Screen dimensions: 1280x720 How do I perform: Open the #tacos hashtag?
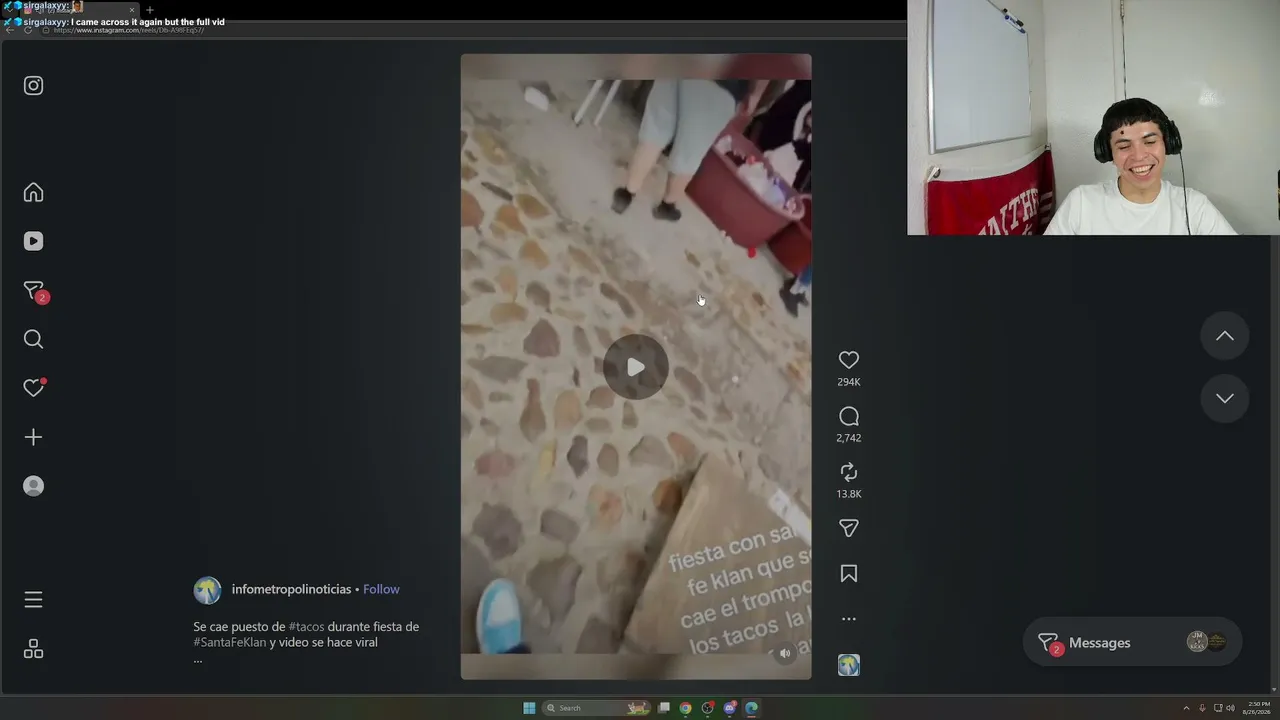coord(306,627)
